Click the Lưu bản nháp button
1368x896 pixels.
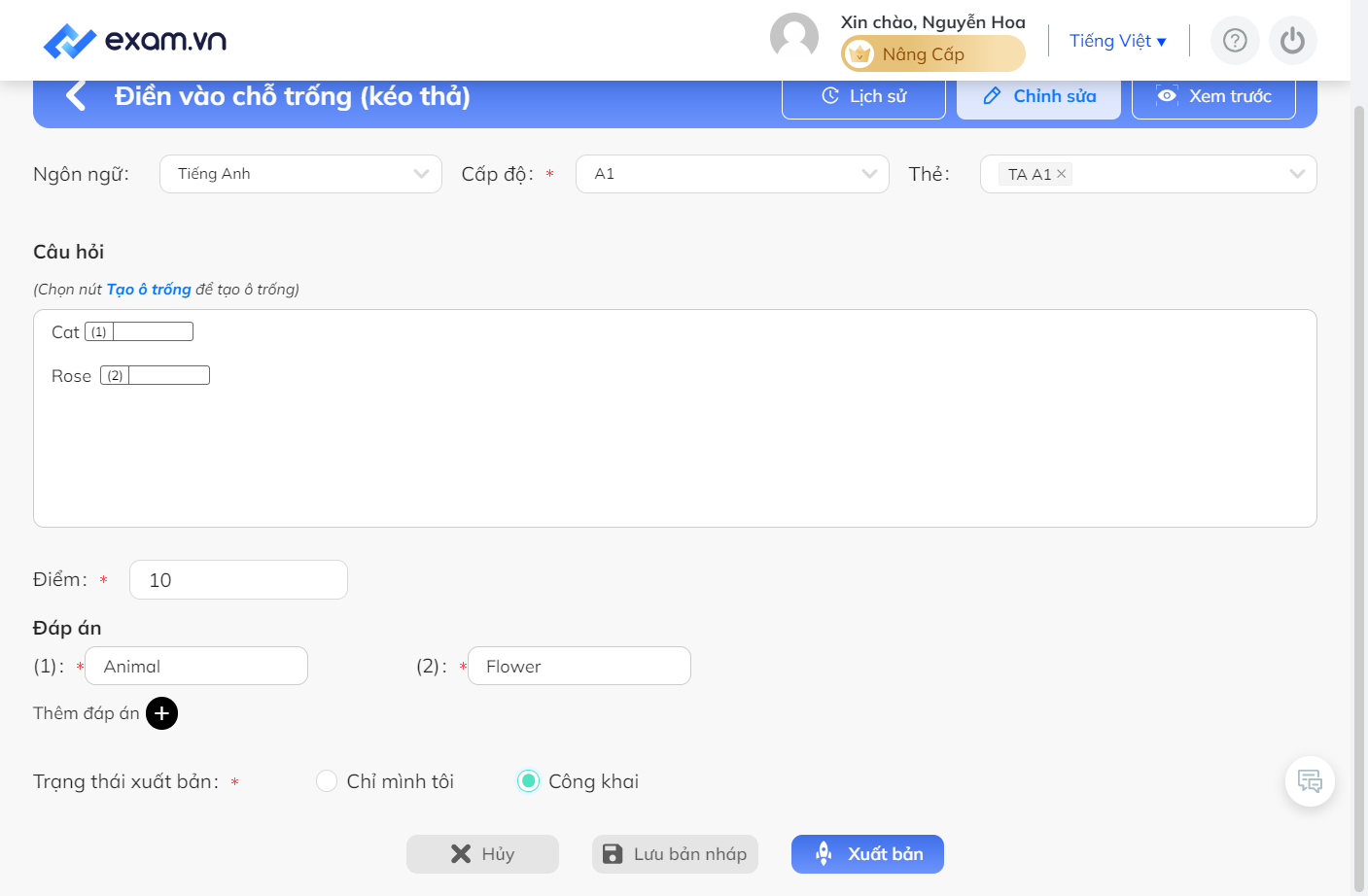(675, 854)
